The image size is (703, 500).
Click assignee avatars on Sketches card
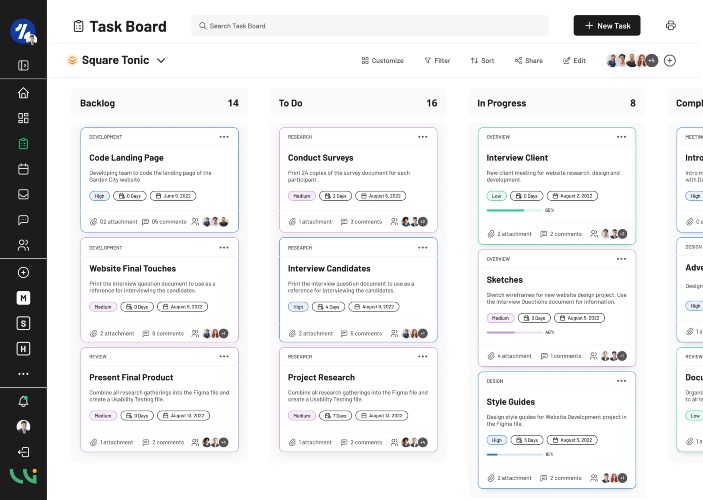(614, 356)
